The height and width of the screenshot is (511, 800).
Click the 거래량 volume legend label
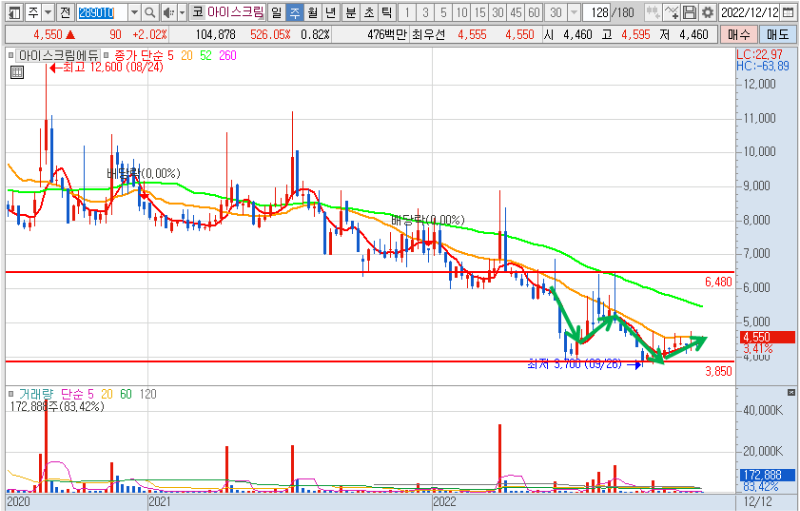pos(36,394)
